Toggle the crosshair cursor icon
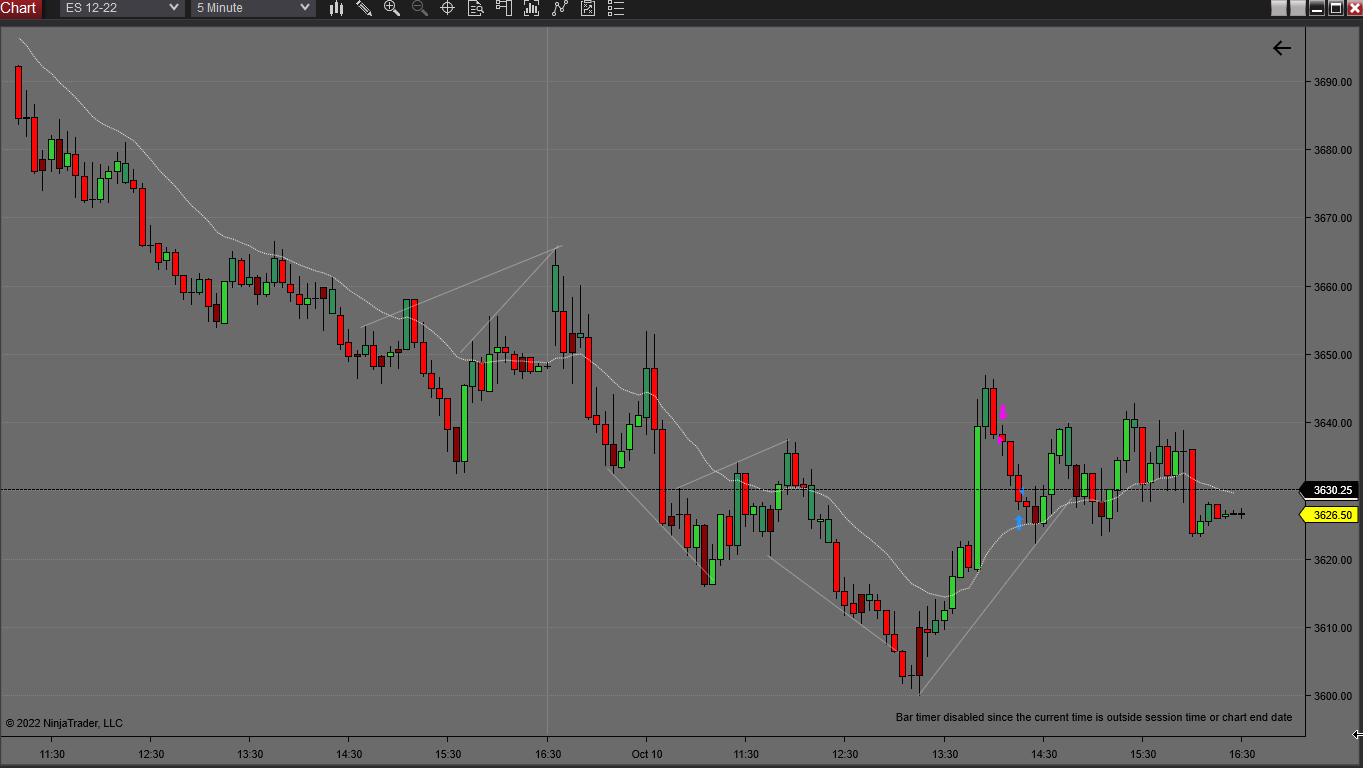Image resolution: width=1363 pixels, height=768 pixels. click(x=448, y=8)
